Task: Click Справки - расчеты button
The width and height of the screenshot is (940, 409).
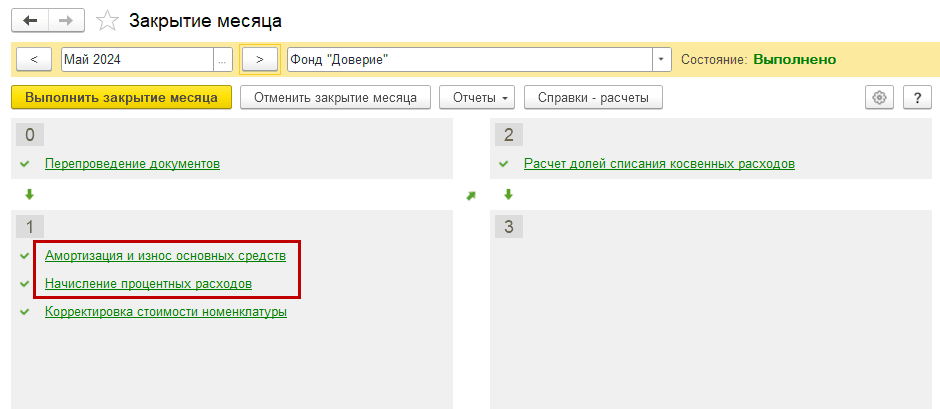Action: [593, 97]
